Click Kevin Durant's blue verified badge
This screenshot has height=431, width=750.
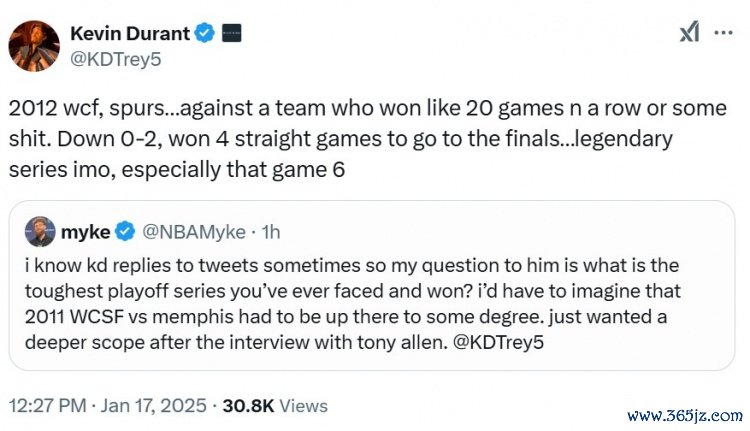tap(205, 34)
